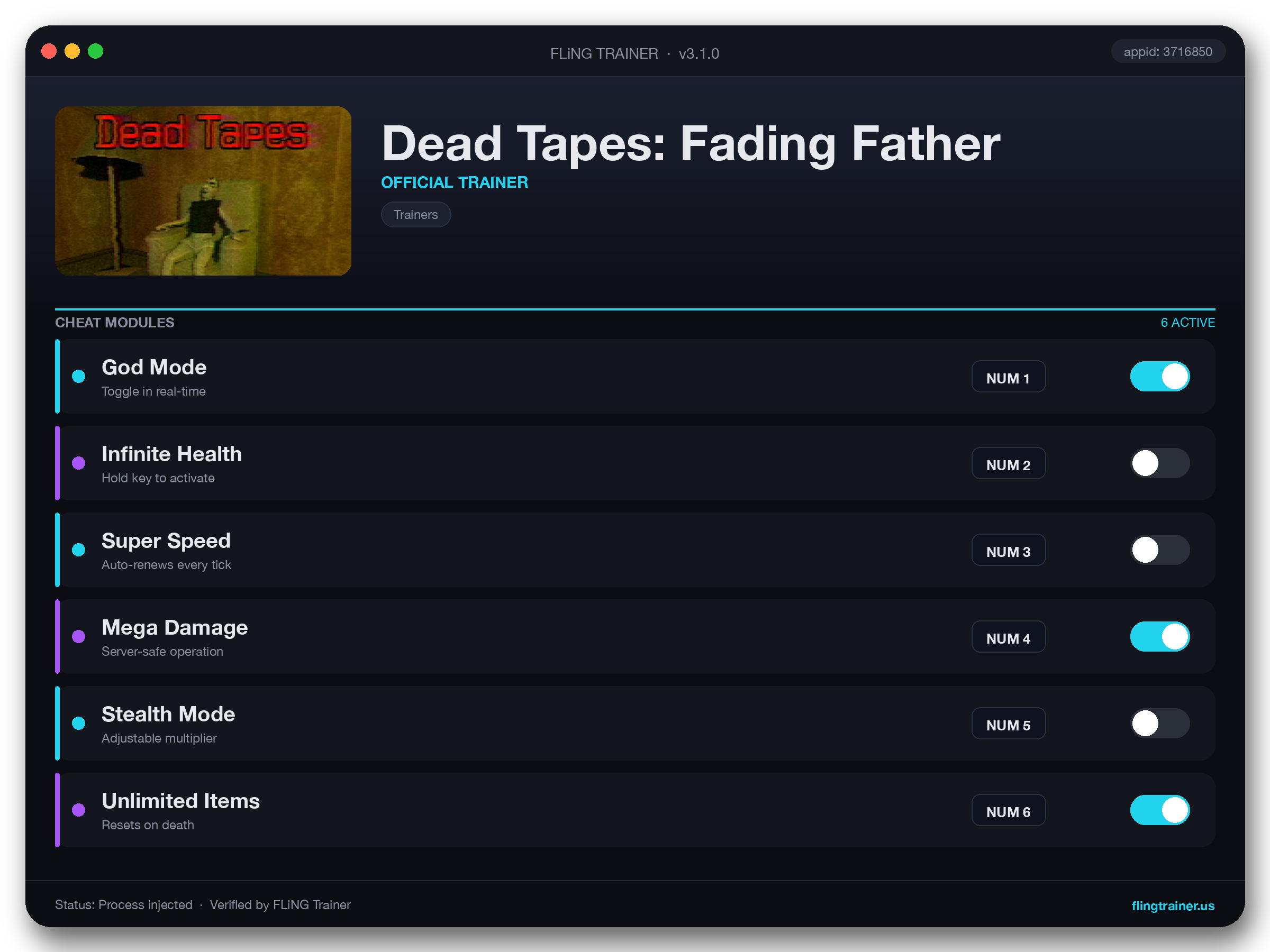
Task: Click the 'Server-safe operation' description
Action: 162,651
